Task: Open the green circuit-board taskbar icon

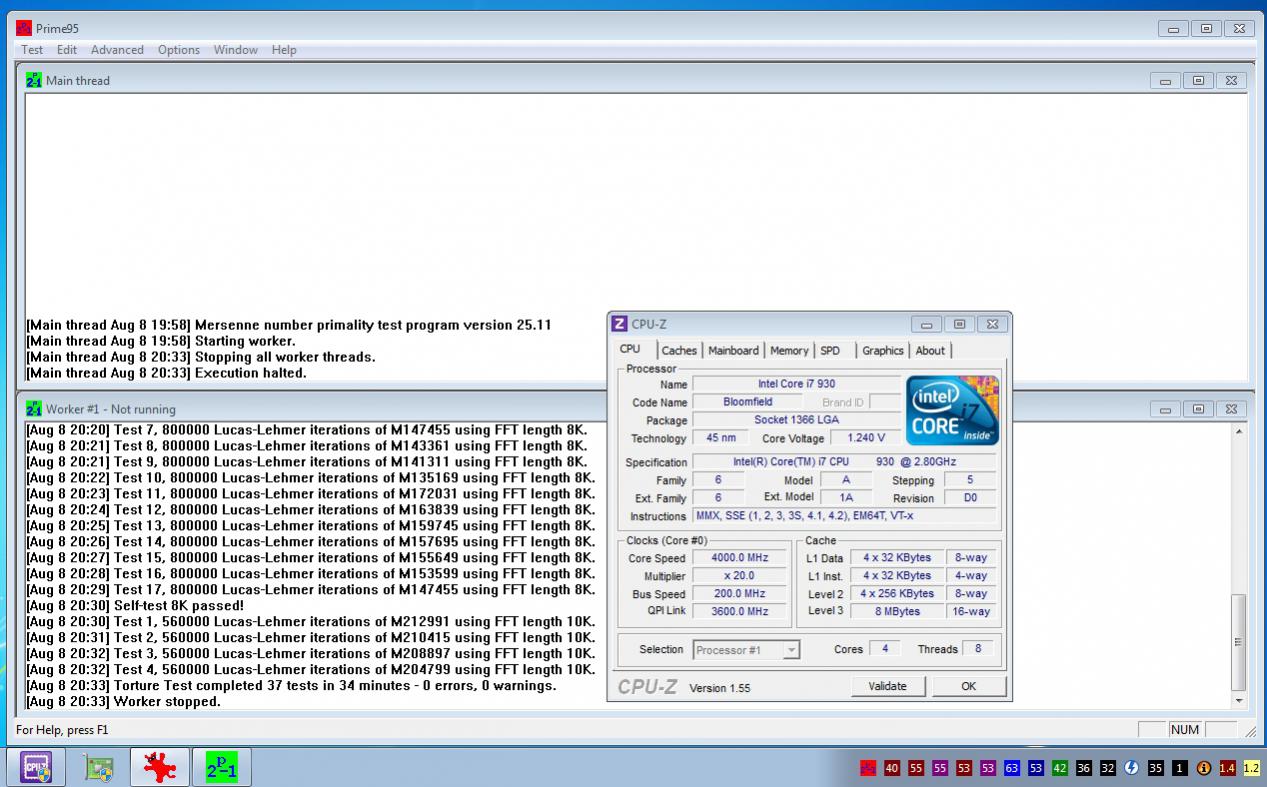Action: (98, 767)
